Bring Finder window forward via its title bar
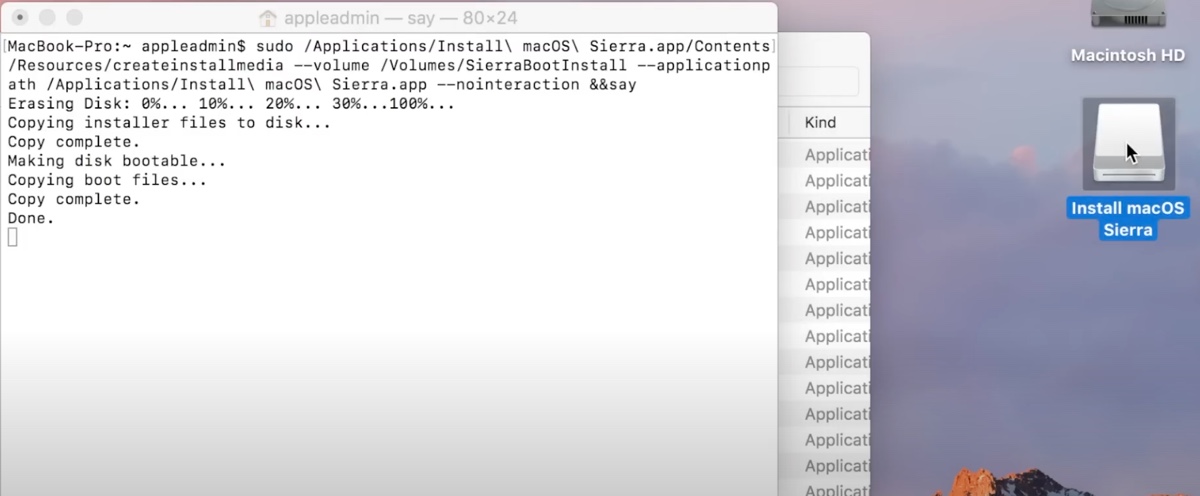Viewport: 1200px width, 496px height. (823, 48)
